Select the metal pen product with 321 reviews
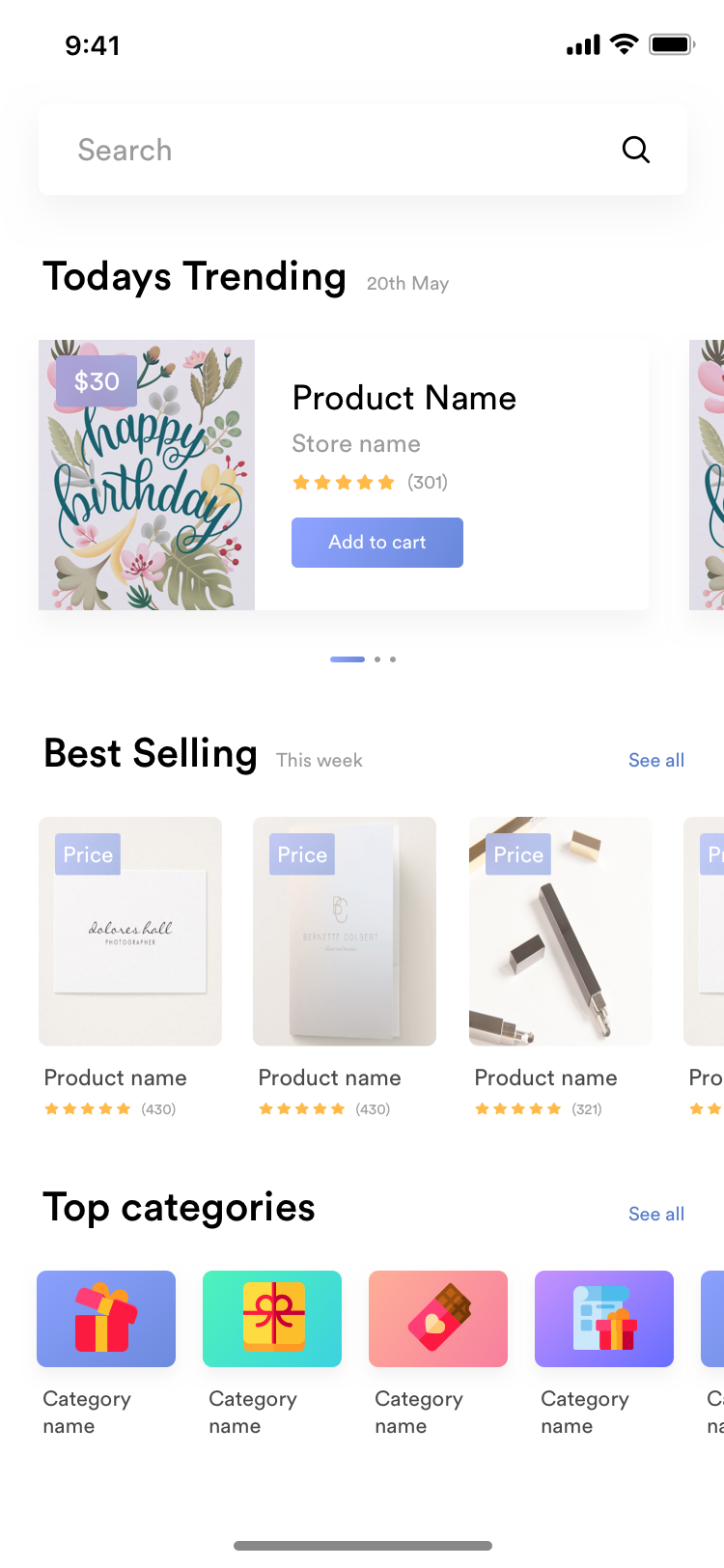This screenshot has height=1568, width=724. [x=560, y=931]
